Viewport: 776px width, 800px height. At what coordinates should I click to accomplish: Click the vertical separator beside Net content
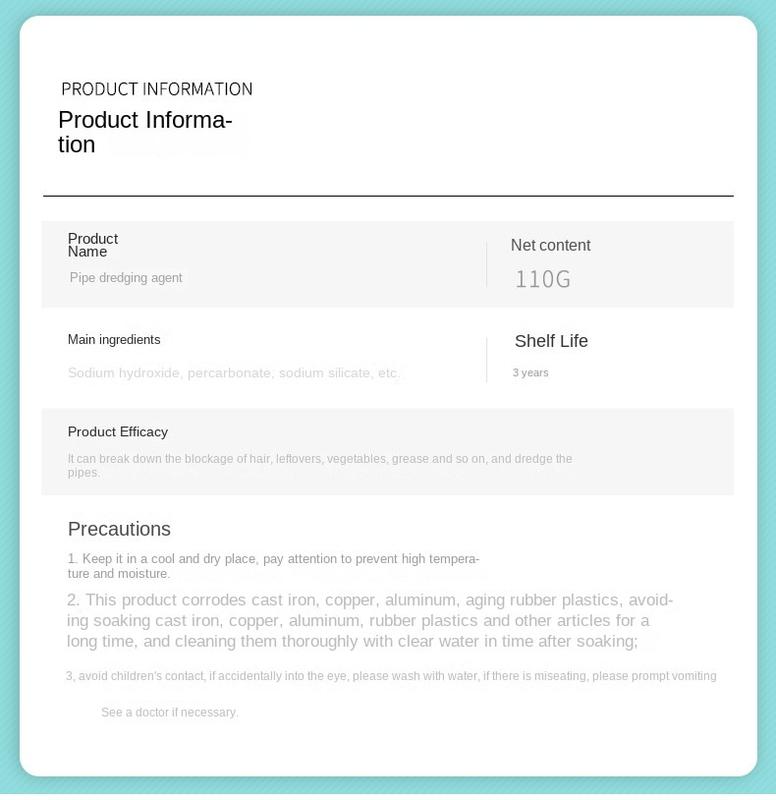(487, 265)
